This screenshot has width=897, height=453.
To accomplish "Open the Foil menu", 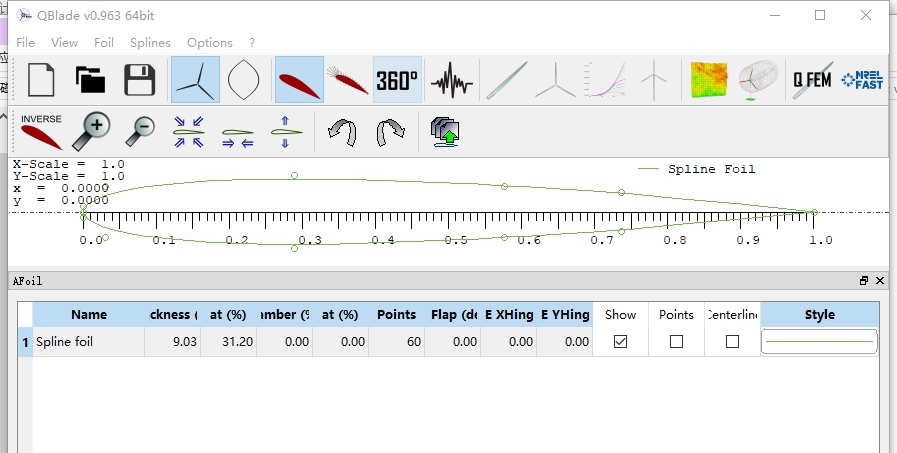I will coord(104,43).
